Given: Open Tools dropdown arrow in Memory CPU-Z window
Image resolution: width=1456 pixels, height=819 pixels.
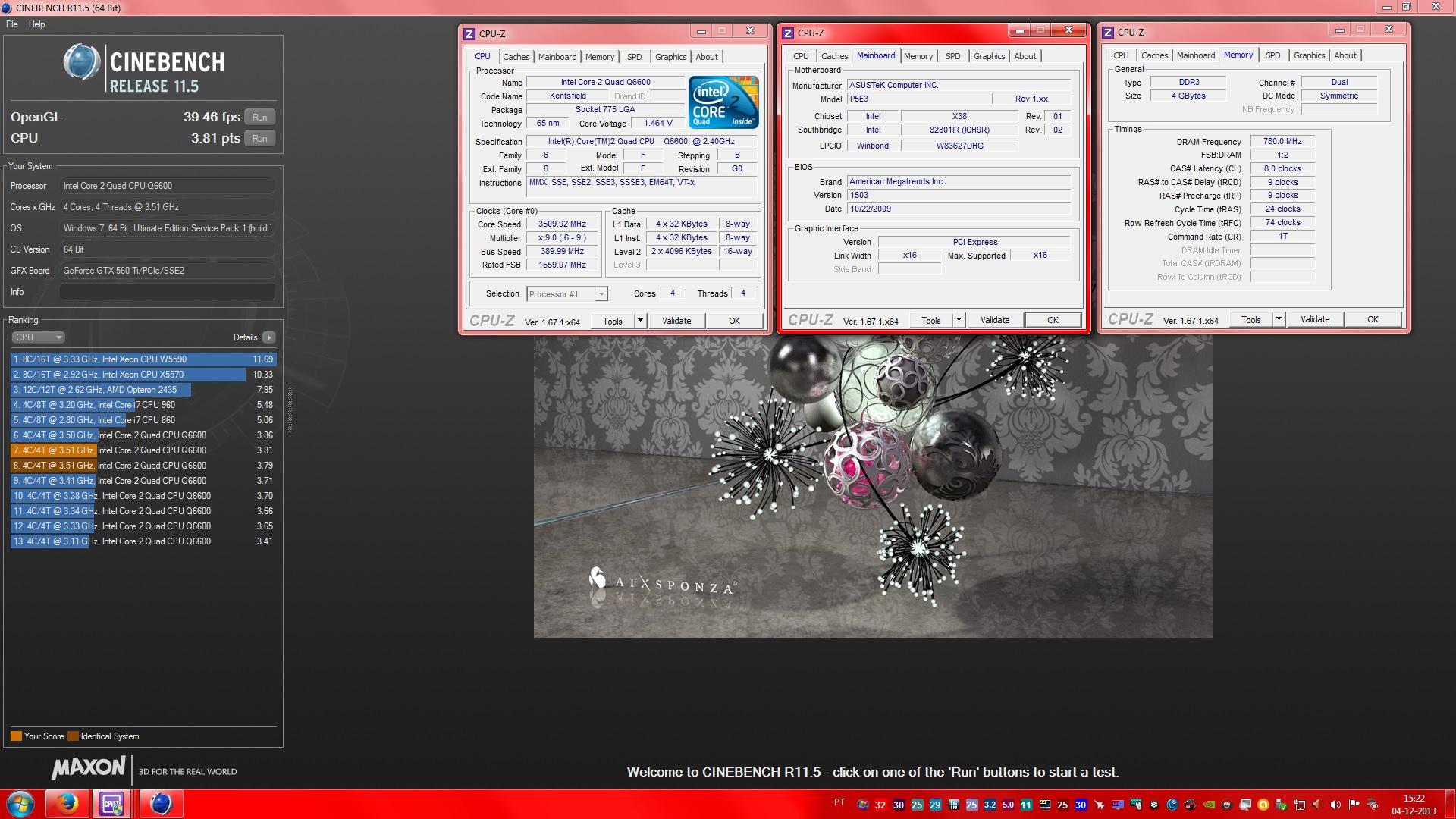Looking at the screenshot, I should pyautogui.click(x=1279, y=319).
